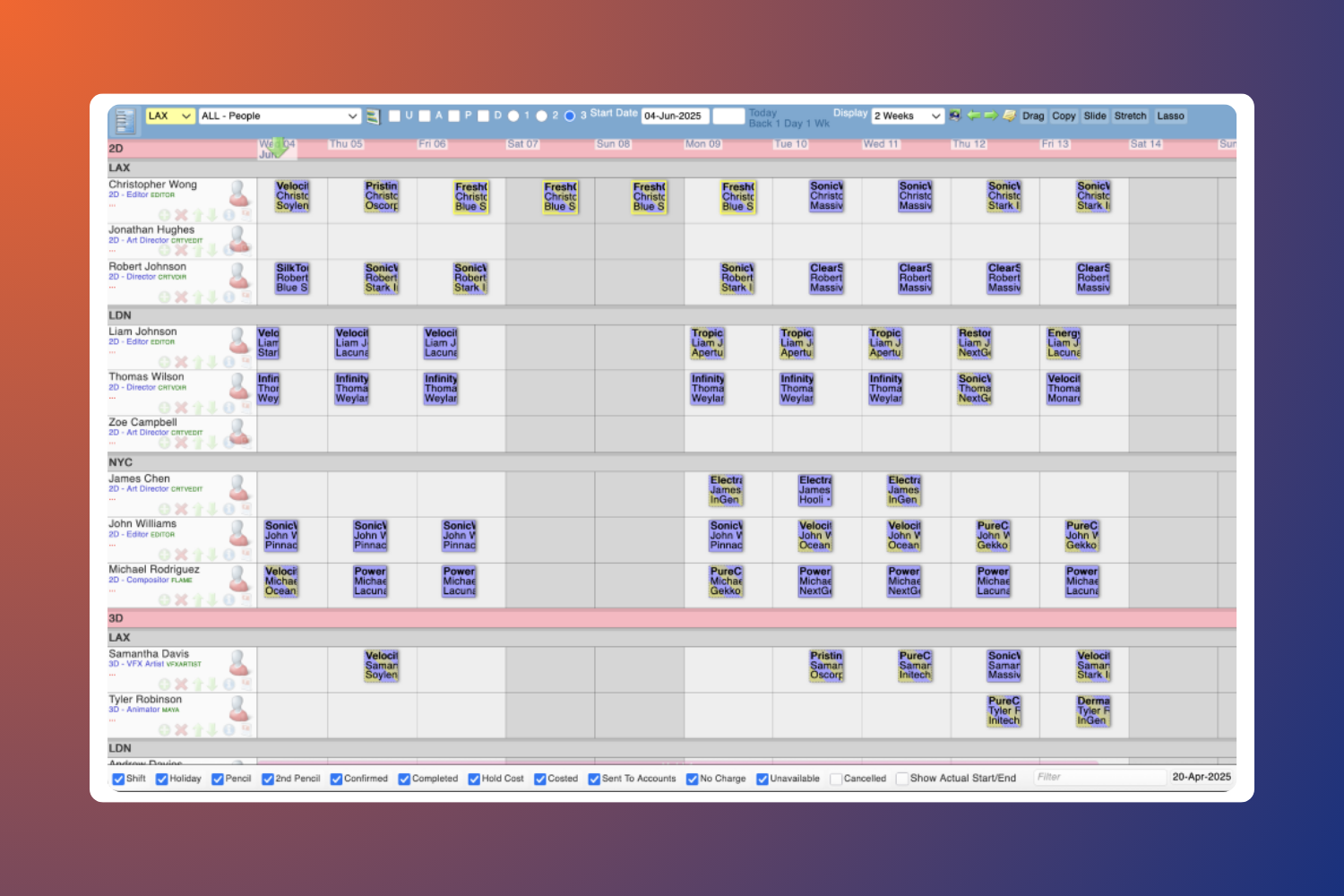Click the up arrow icon for Christopher Wong

click(x=197, y=215)
